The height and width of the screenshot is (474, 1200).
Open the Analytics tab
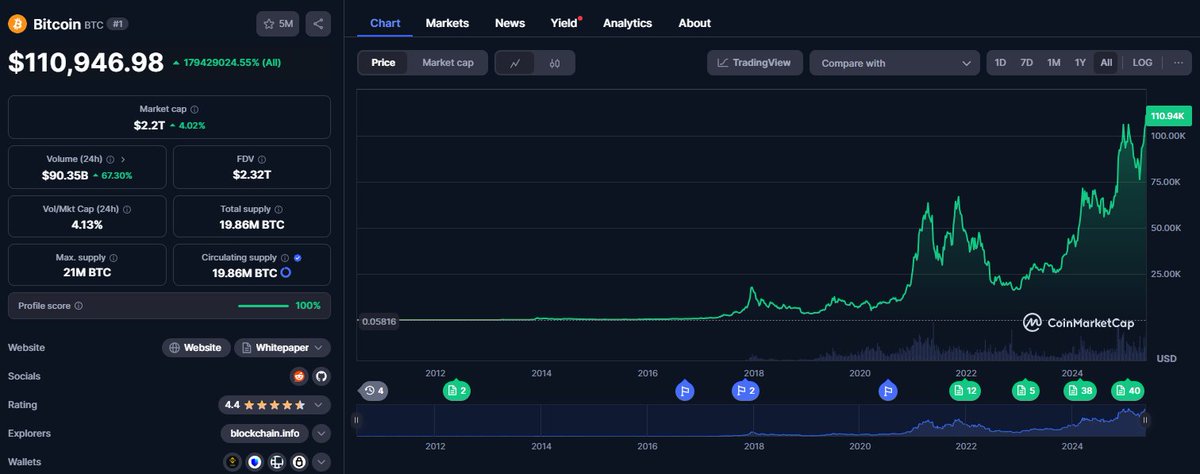click(627, 23)
